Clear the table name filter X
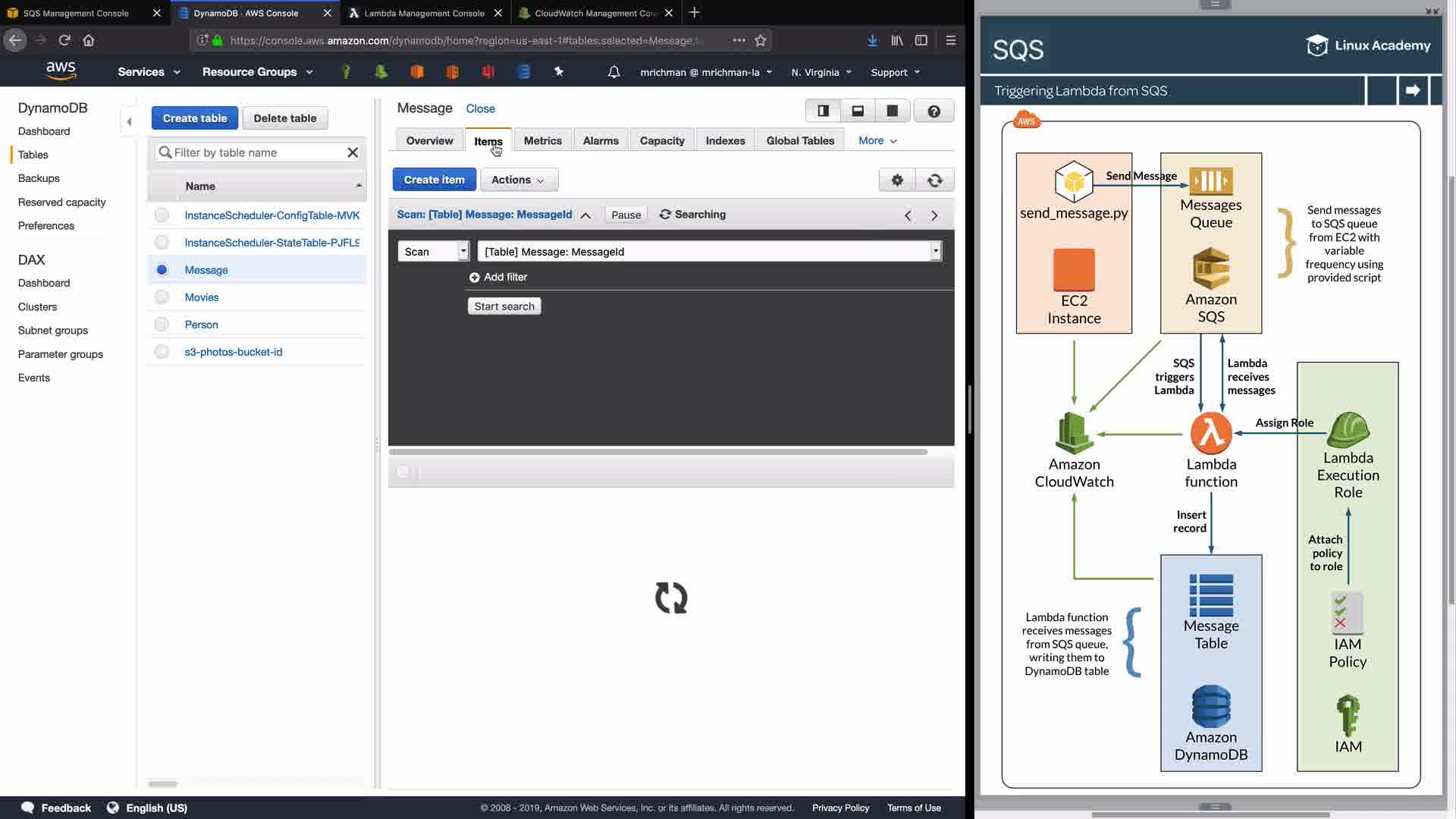The width and height of the screenshot is (1456, 819). (353, 152)
